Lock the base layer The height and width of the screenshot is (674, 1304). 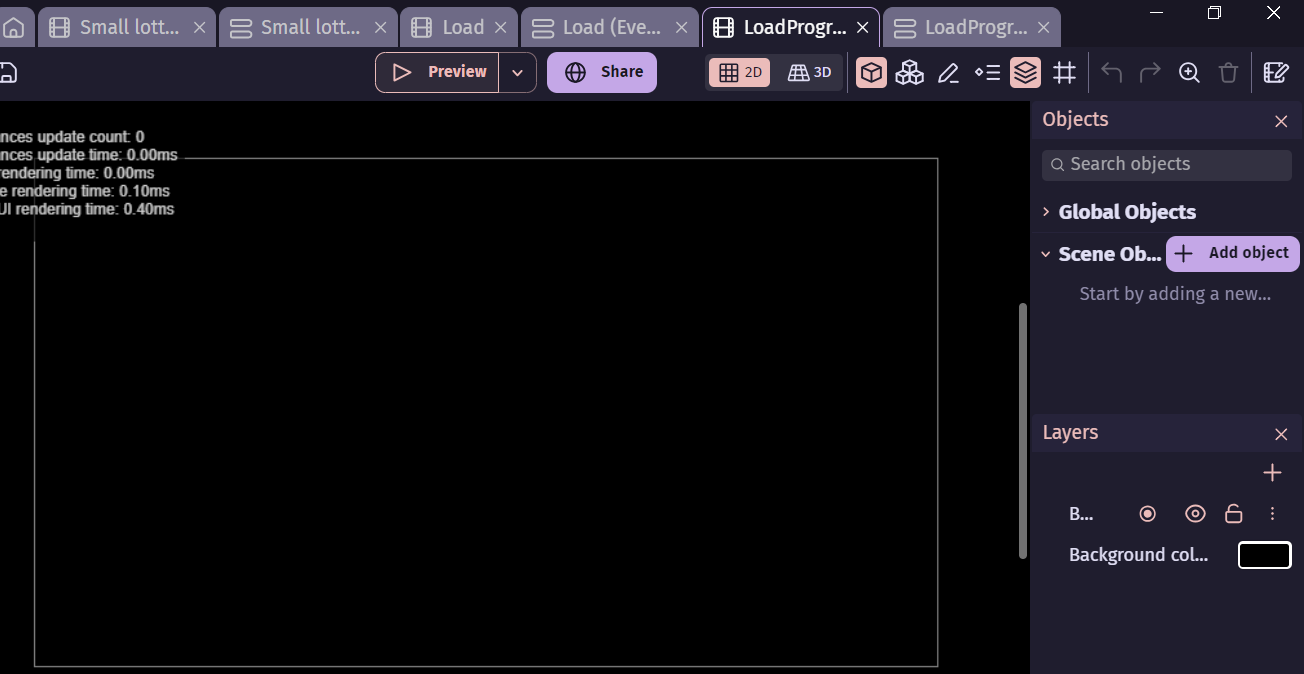coord(1234,514)
